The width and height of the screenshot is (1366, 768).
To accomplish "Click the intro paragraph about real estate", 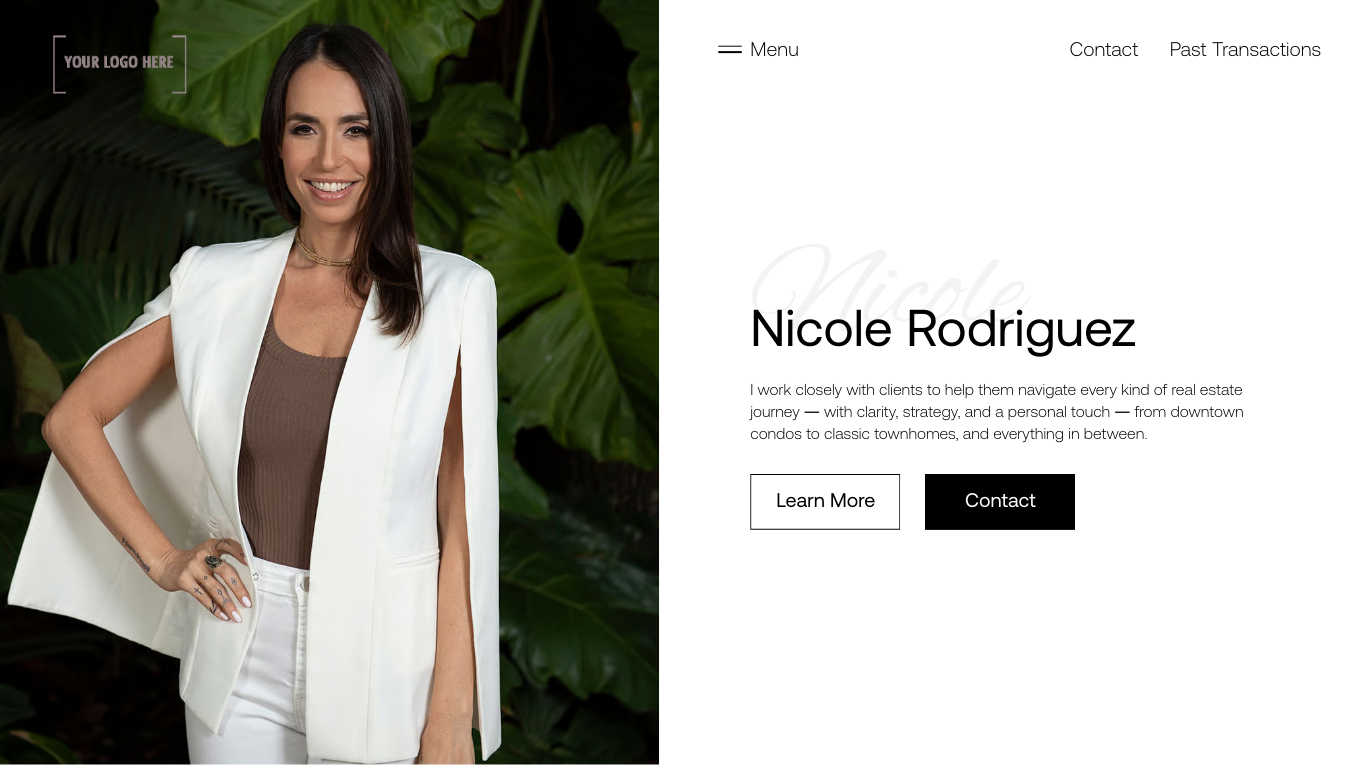I will click(x=997, y=411).
